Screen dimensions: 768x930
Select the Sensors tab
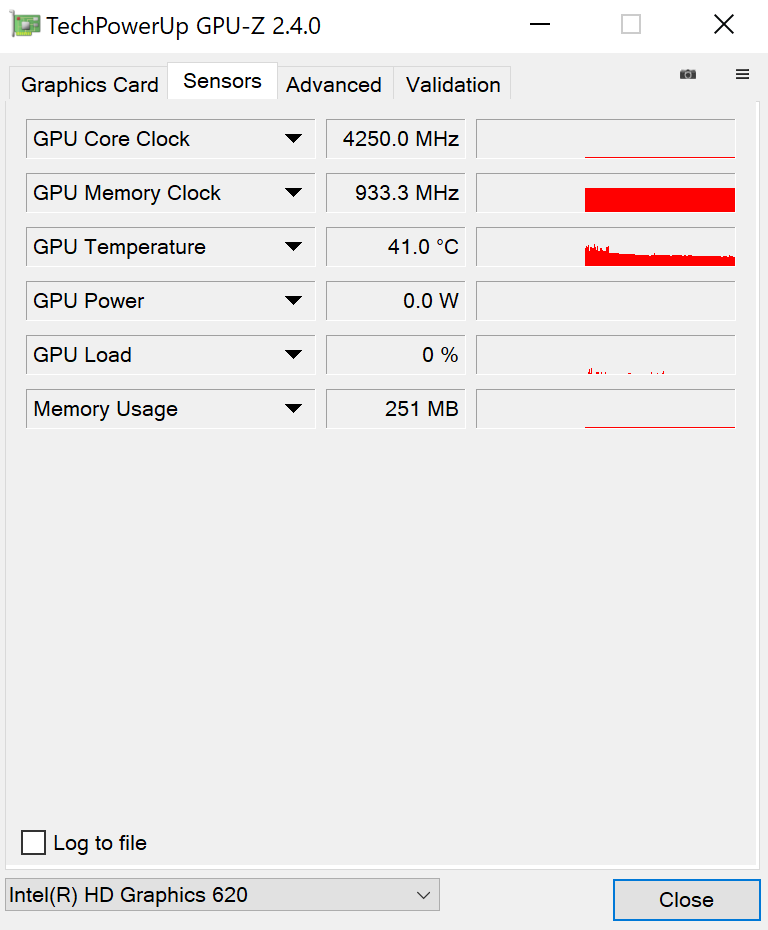(x=222, y=81)
